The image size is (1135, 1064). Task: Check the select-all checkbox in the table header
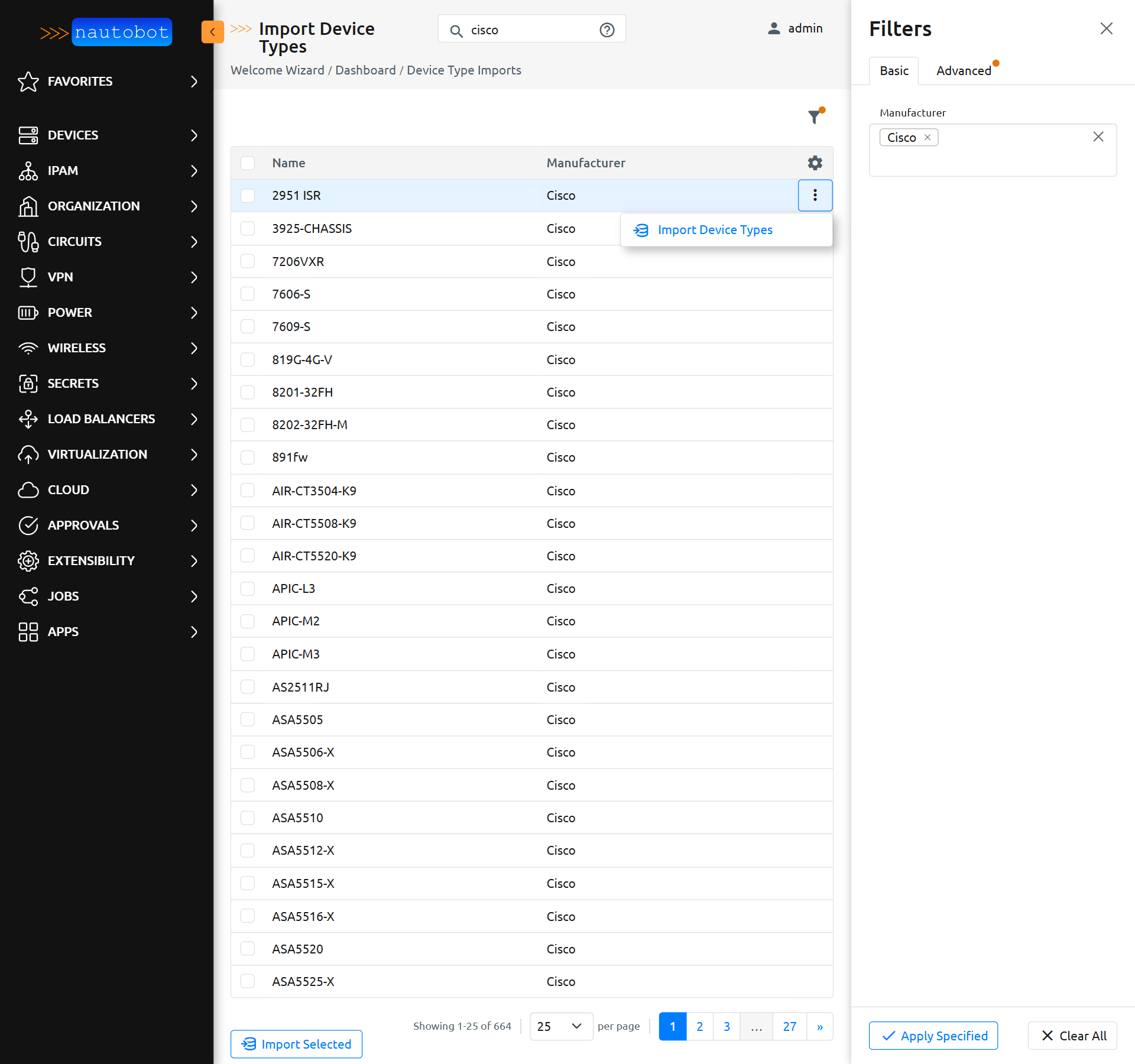pos(248,163)
